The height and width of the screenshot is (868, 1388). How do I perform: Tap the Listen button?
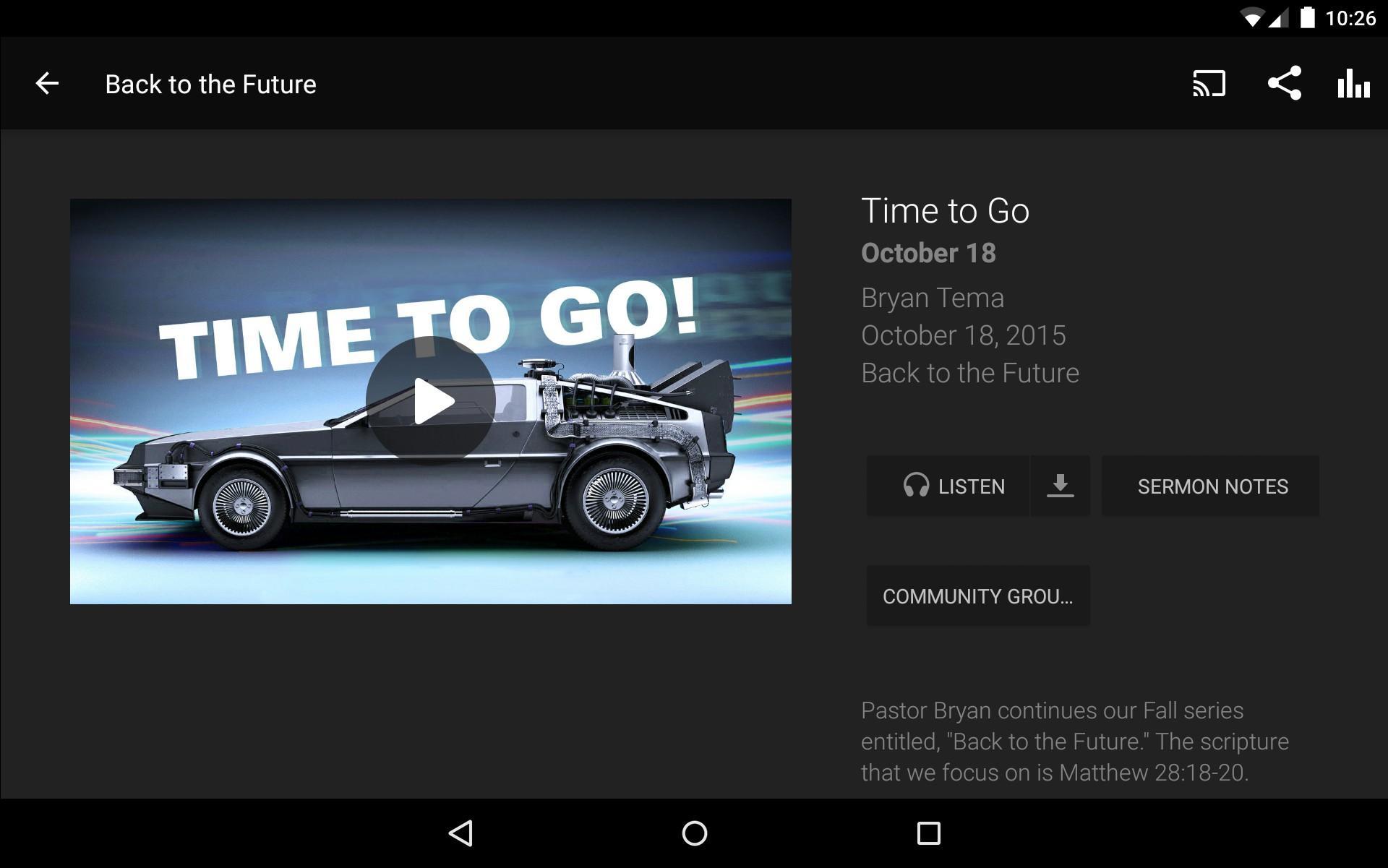pyautogui.click(x=948, y=486)
